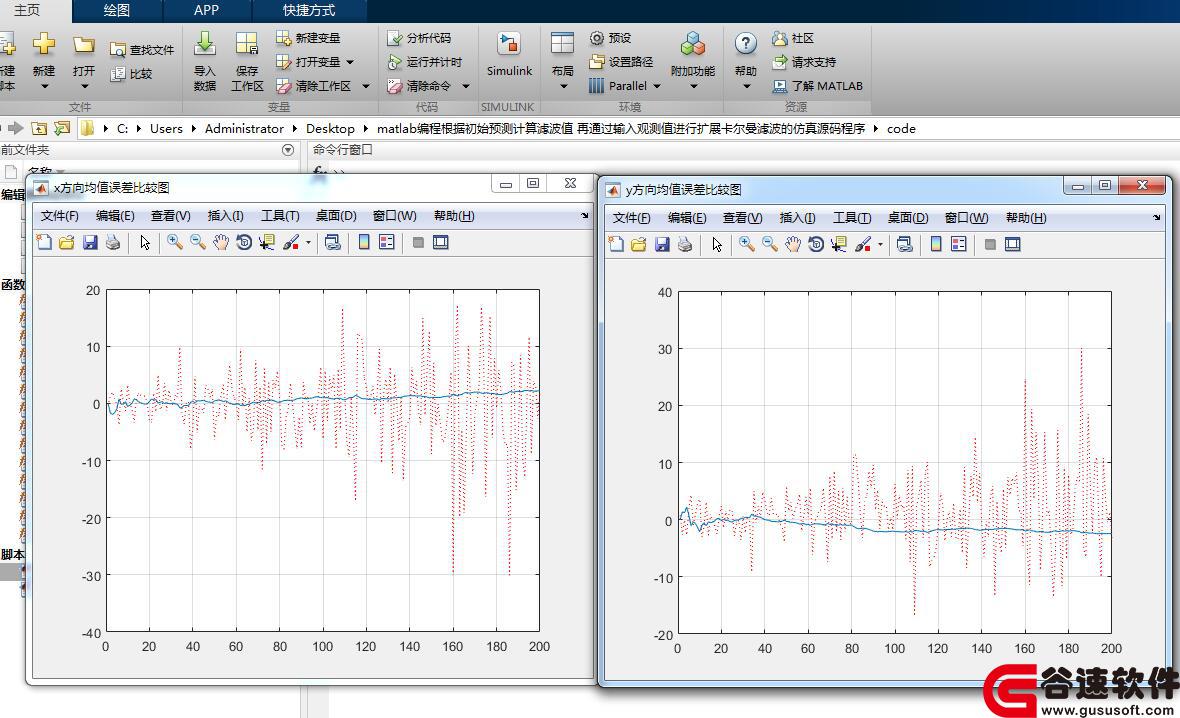Click the browse-for-folder icon in address bar
This screenshot has width=1180, height=718.
(62, 129)
